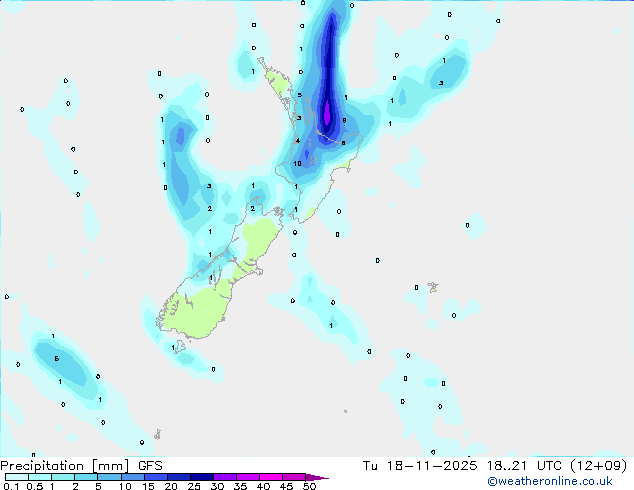Viewport: 634px width, 490px height.
Task: Click the legend label '15'
Action: [x=148, y=486]
